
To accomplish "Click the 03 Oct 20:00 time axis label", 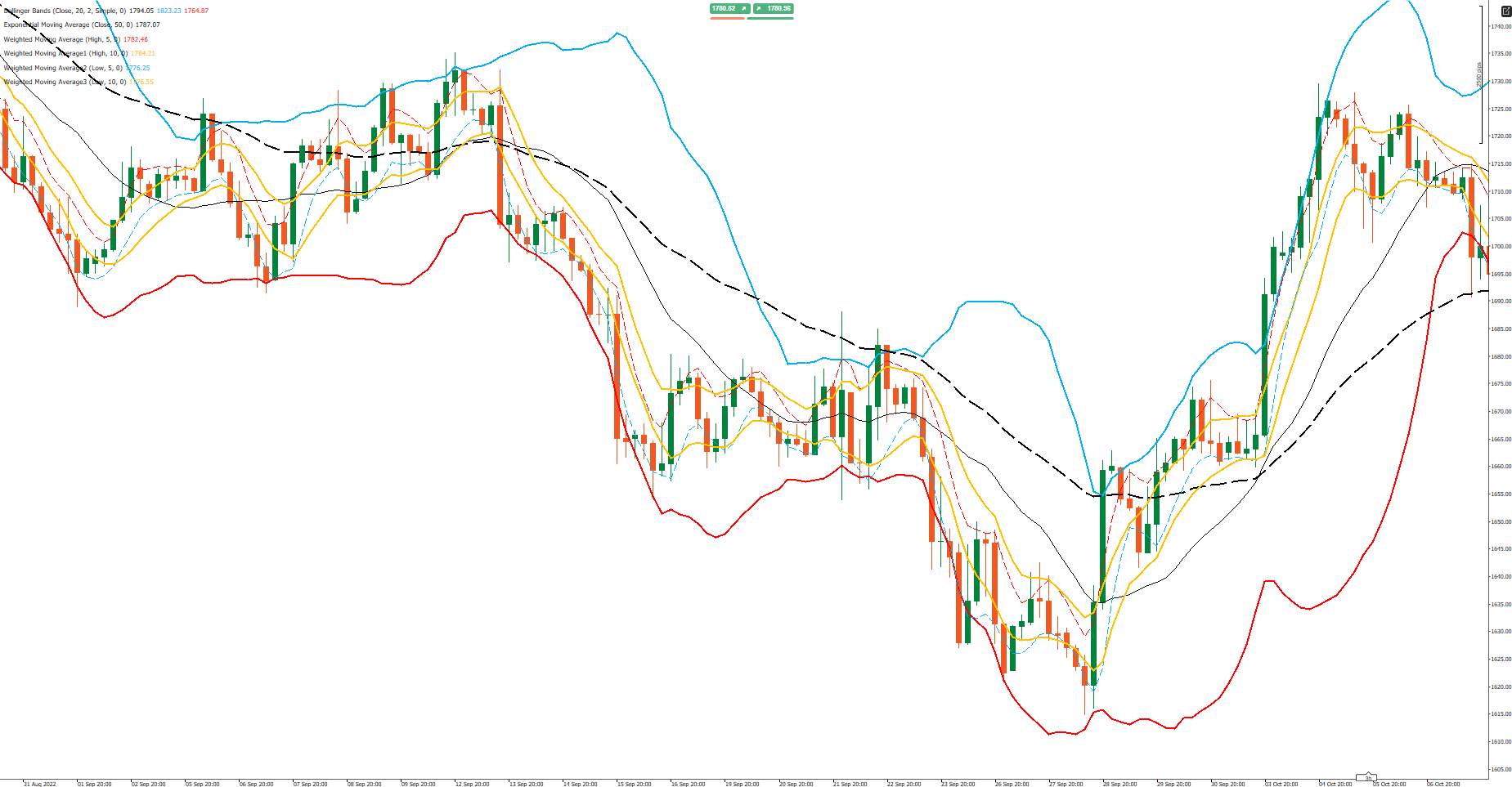I will 1281,784.
